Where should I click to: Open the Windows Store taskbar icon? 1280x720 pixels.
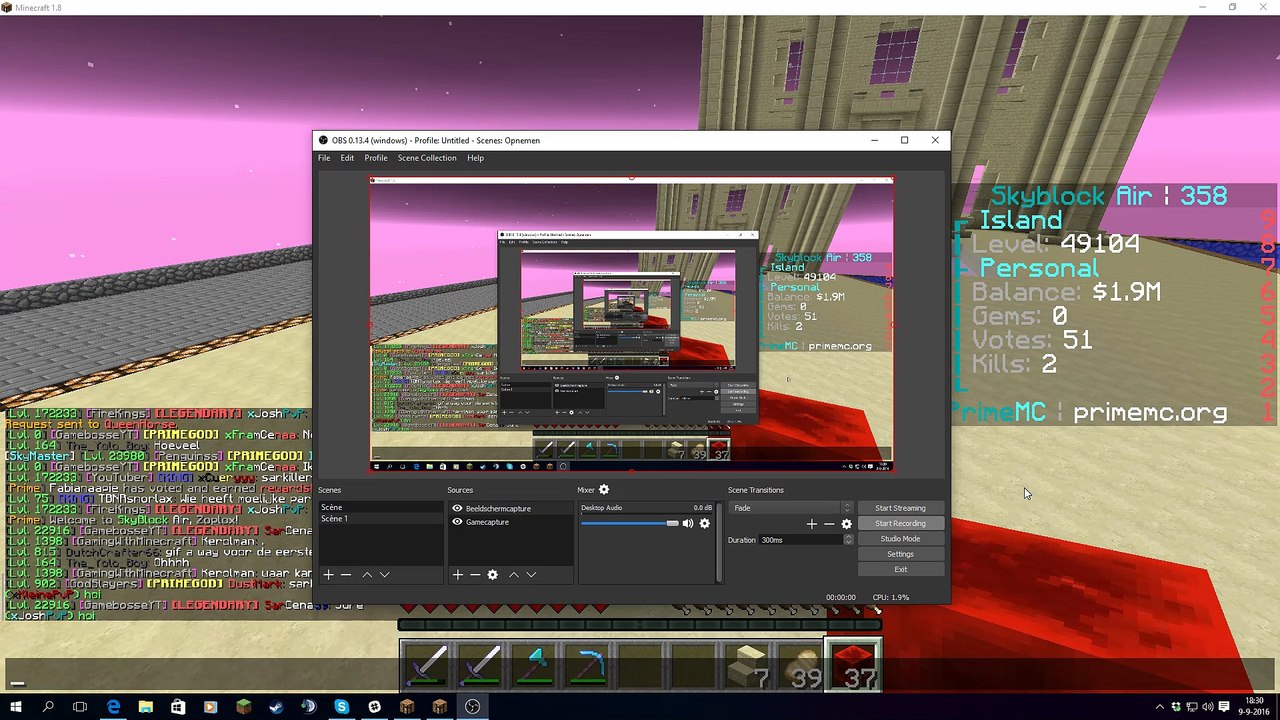click(178, 707)
